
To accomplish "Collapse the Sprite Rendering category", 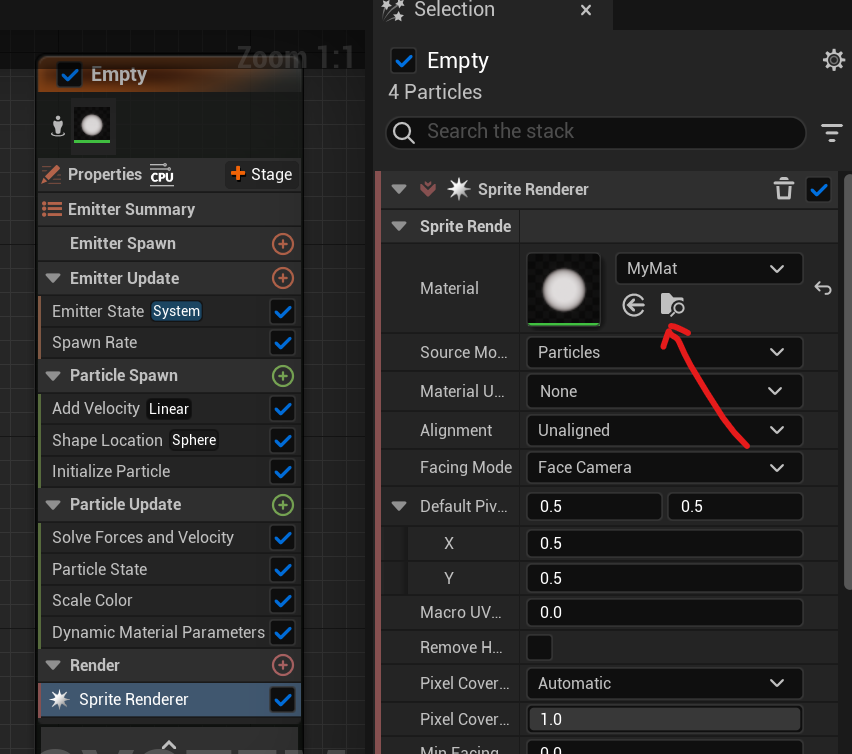I will tap(399, 226).
